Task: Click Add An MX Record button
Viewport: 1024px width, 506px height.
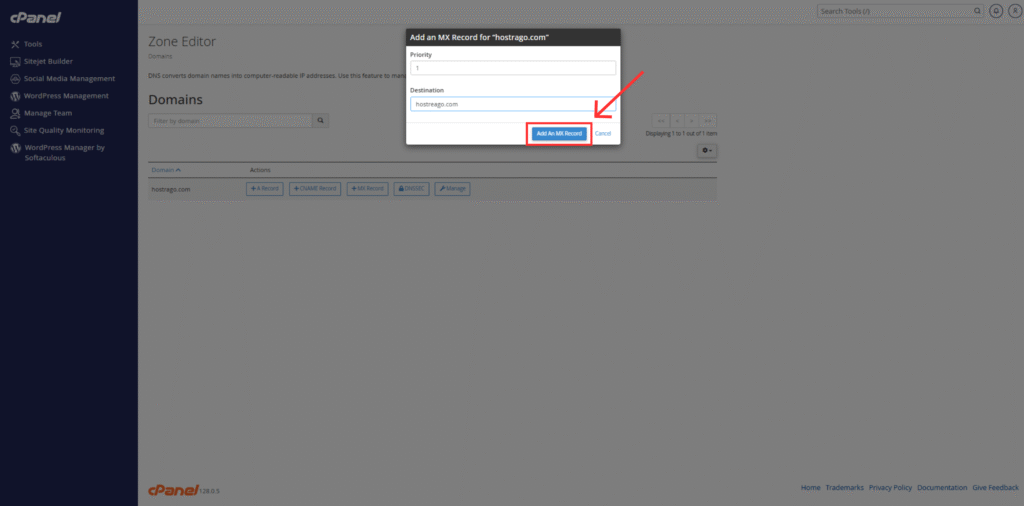Action: pyautogui.click(x=559, y=133)
